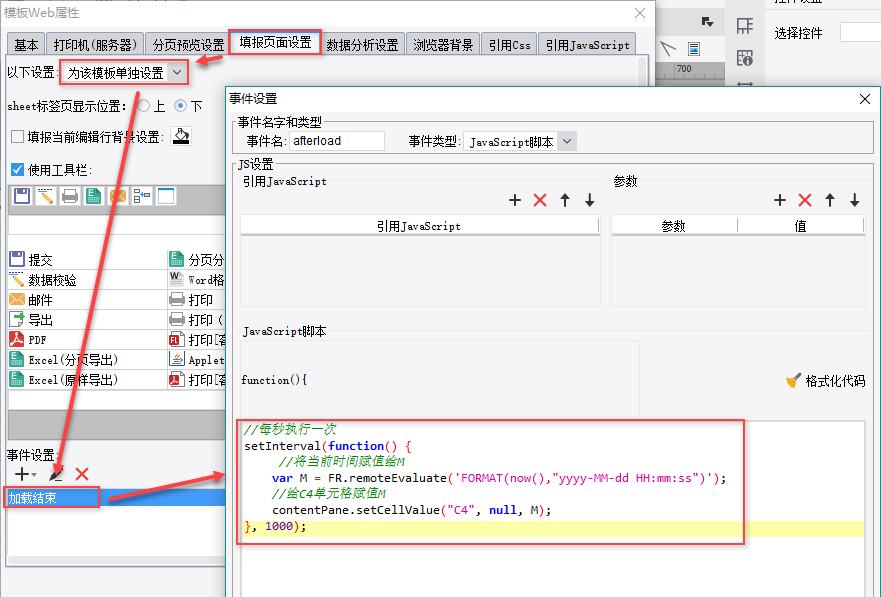This screenshot has height=597, width=881.
Task: Select the Word格式 export option
Action: tap(197, 280)
